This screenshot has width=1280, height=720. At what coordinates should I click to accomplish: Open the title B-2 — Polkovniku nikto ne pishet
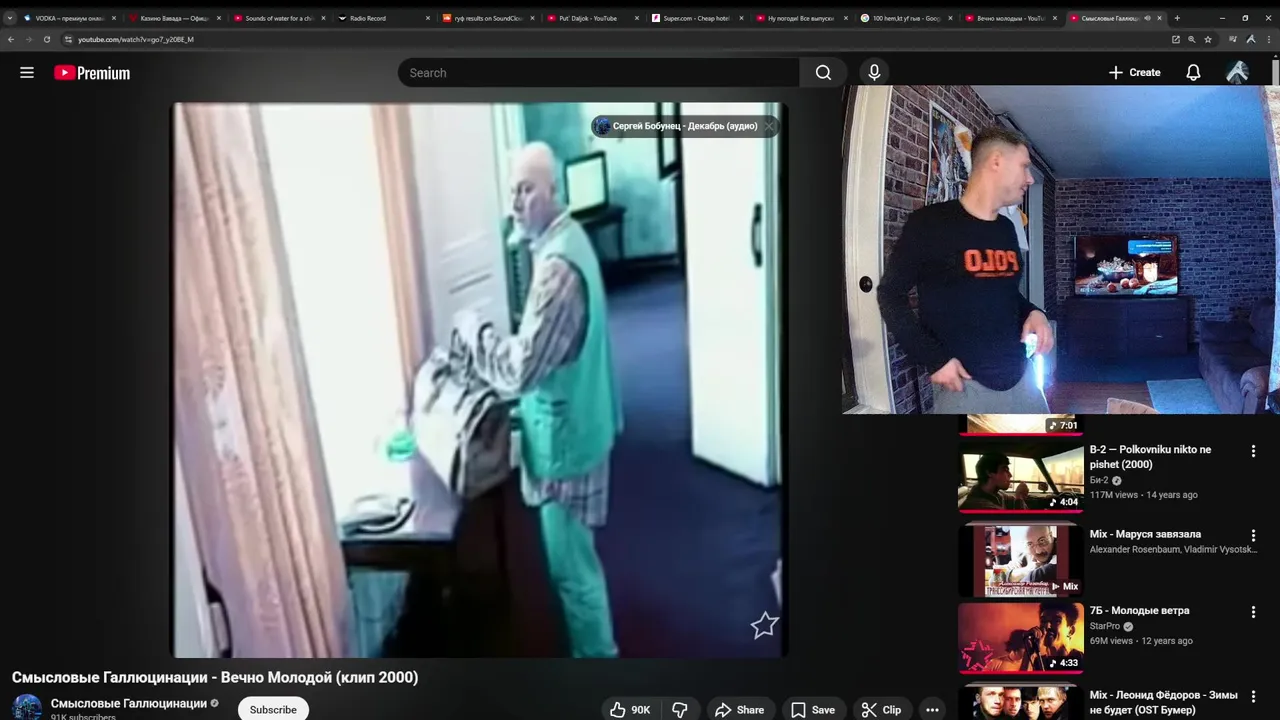pyautogui.click(x=1150, y=457)
